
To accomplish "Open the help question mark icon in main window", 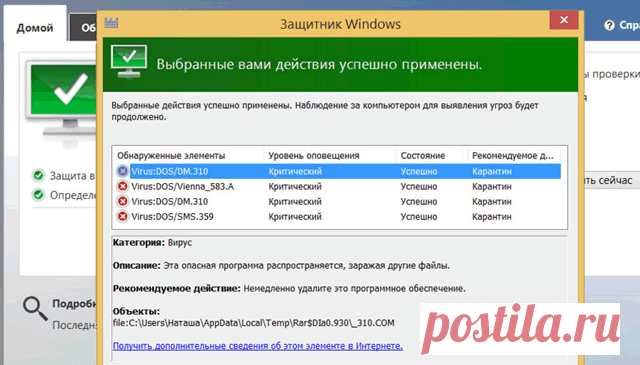I will tap(609, 25).
